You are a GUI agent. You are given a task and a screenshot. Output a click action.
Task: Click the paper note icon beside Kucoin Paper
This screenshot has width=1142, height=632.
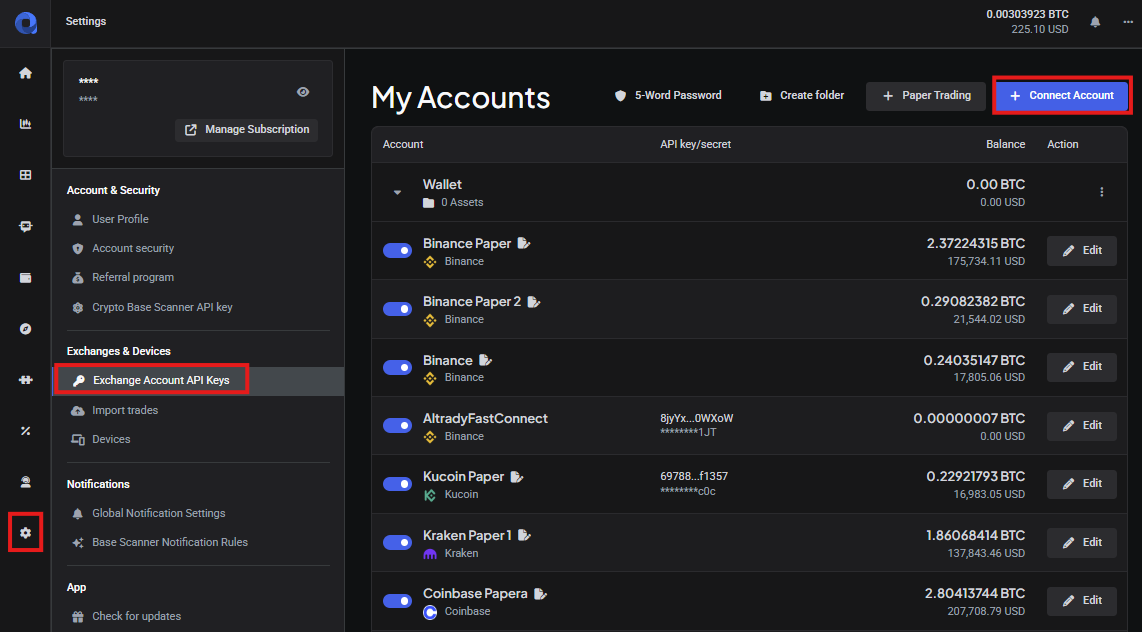pos(516,476)
